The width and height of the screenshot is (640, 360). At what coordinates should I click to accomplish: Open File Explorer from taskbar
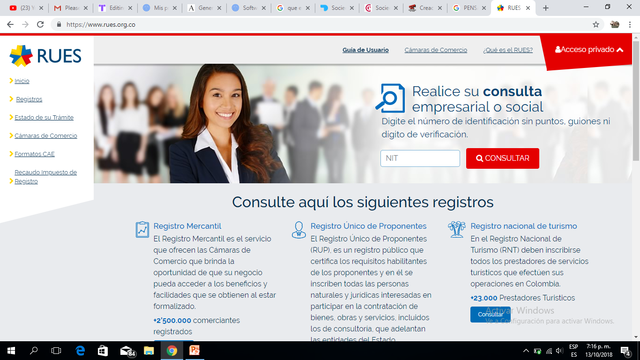coord(149,351)
